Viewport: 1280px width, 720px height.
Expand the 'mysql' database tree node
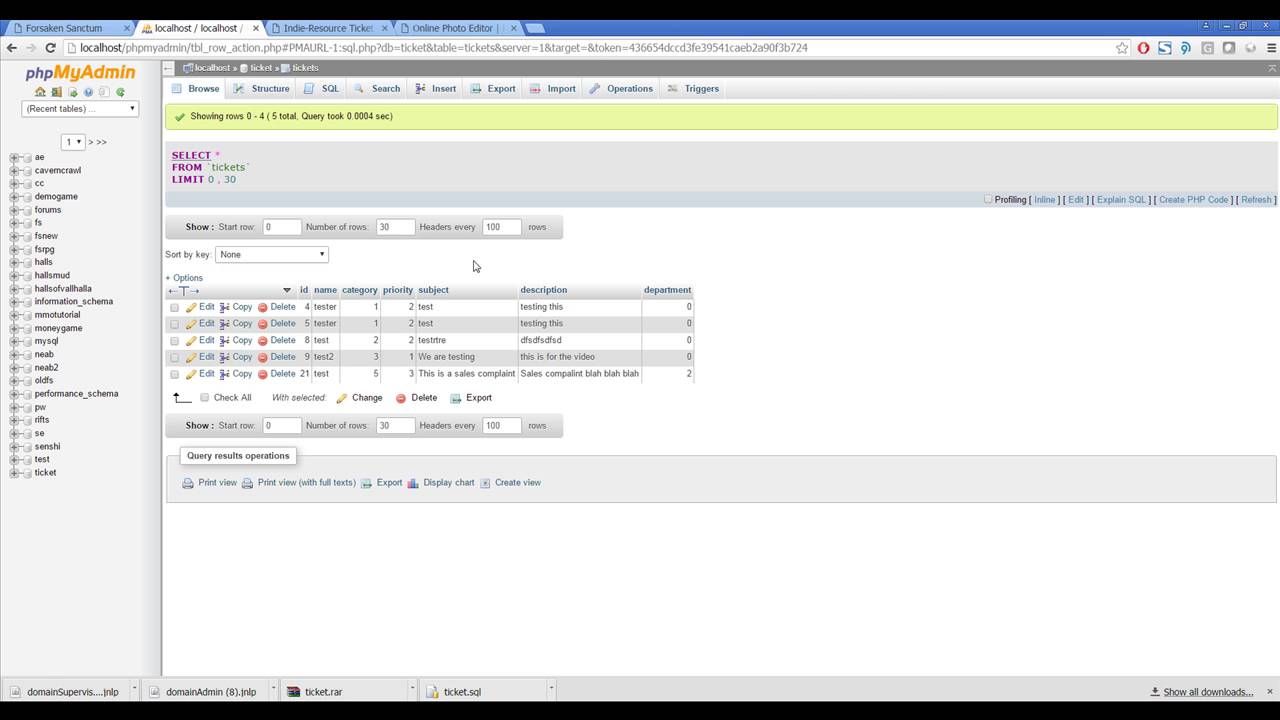14,341
